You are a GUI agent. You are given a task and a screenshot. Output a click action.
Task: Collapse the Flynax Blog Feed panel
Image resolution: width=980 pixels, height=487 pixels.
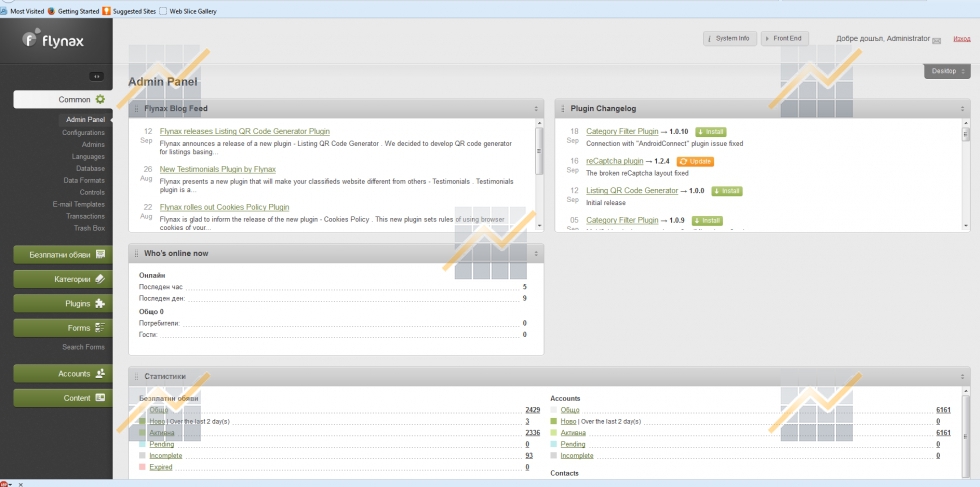536,109
